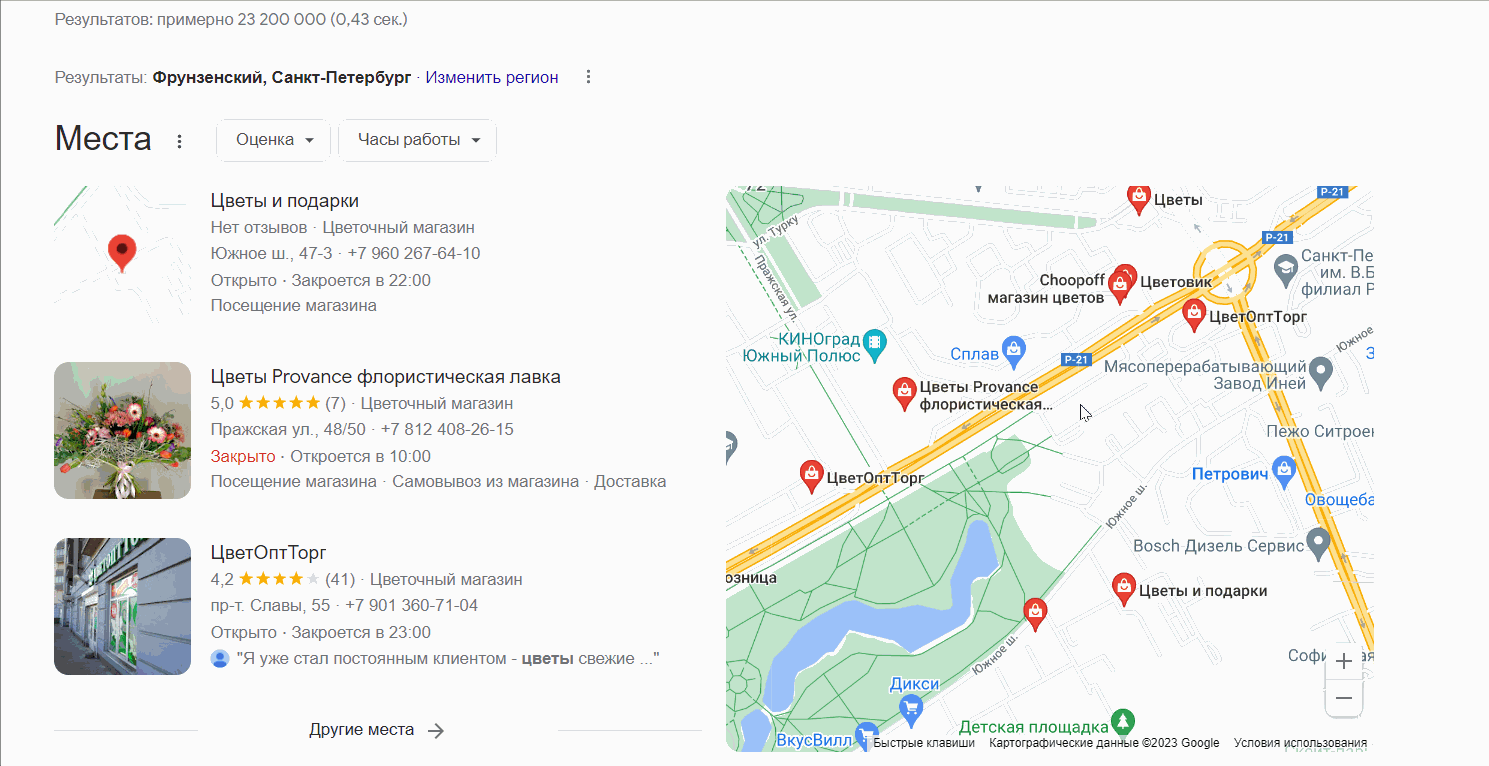This screenshot has width=1489, height=766.
Task: Click the reviewer avatar icon under ЦветОптТорг
Action: (x=220, y=659)
